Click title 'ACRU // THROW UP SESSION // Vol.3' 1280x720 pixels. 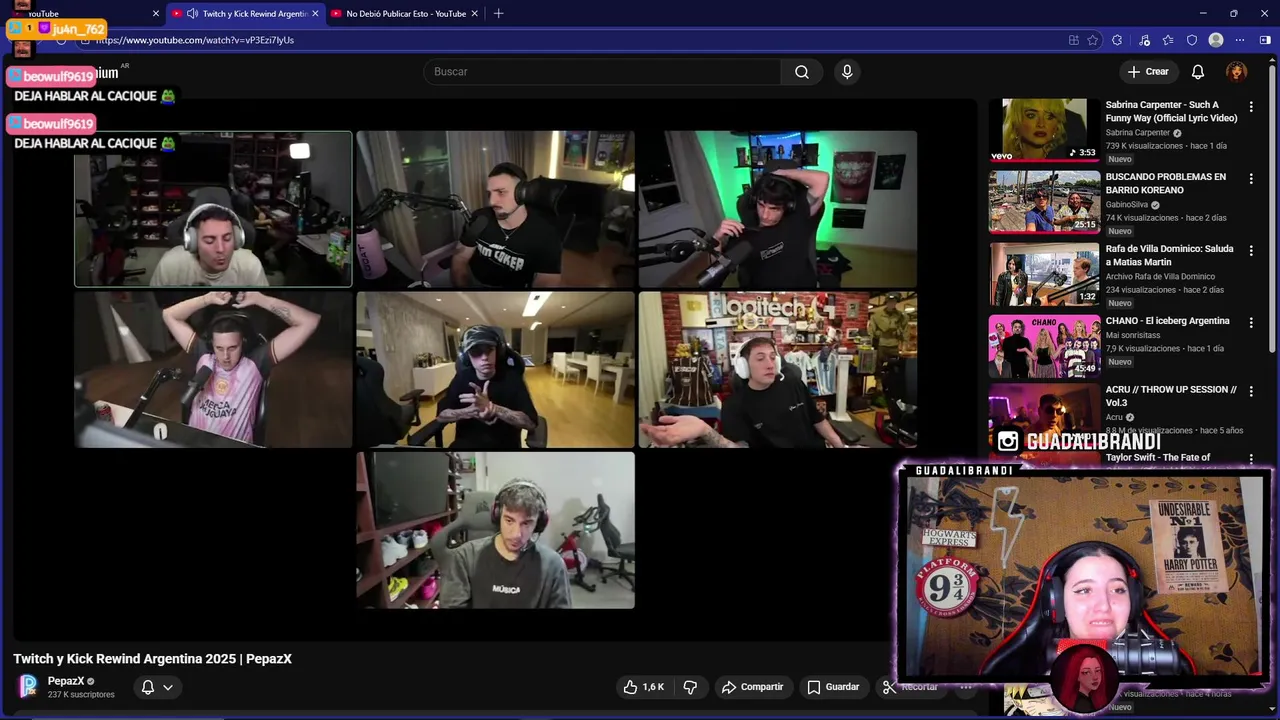click(1171, 396)
